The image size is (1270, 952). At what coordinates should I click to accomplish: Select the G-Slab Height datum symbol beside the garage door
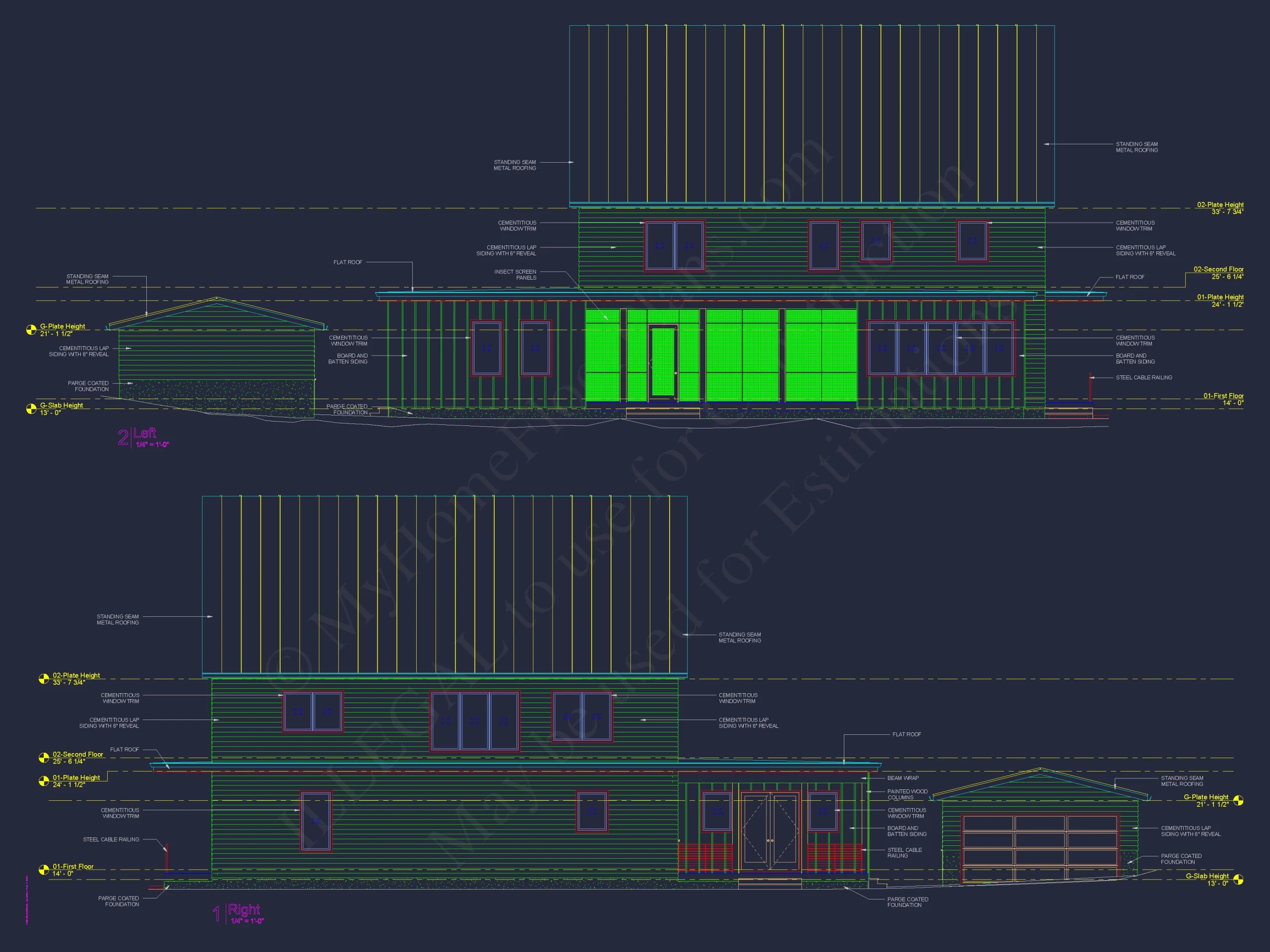pos(1238,880)
